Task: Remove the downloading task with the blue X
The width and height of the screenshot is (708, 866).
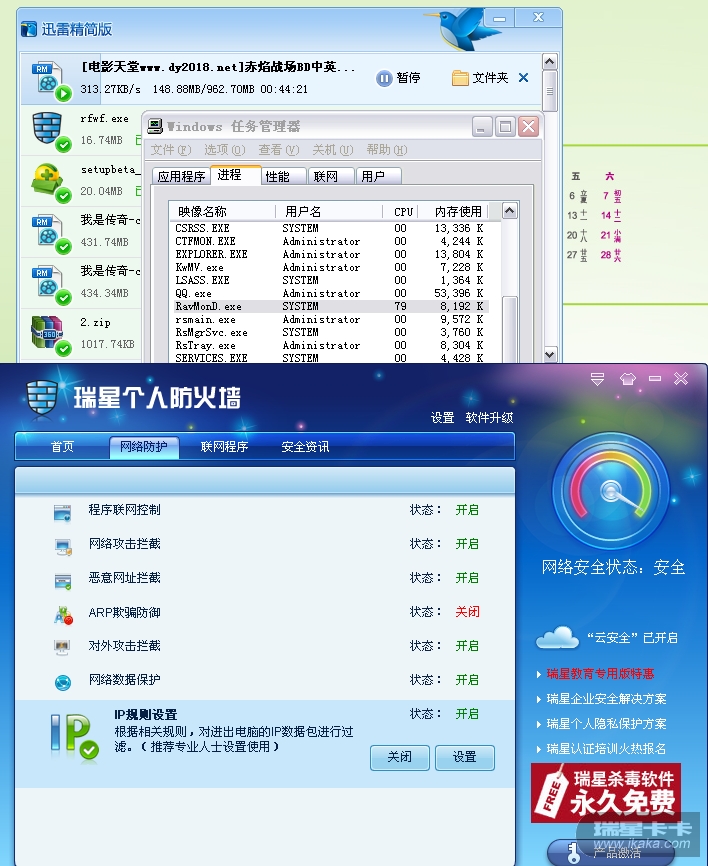Action: tap(524, 78)
